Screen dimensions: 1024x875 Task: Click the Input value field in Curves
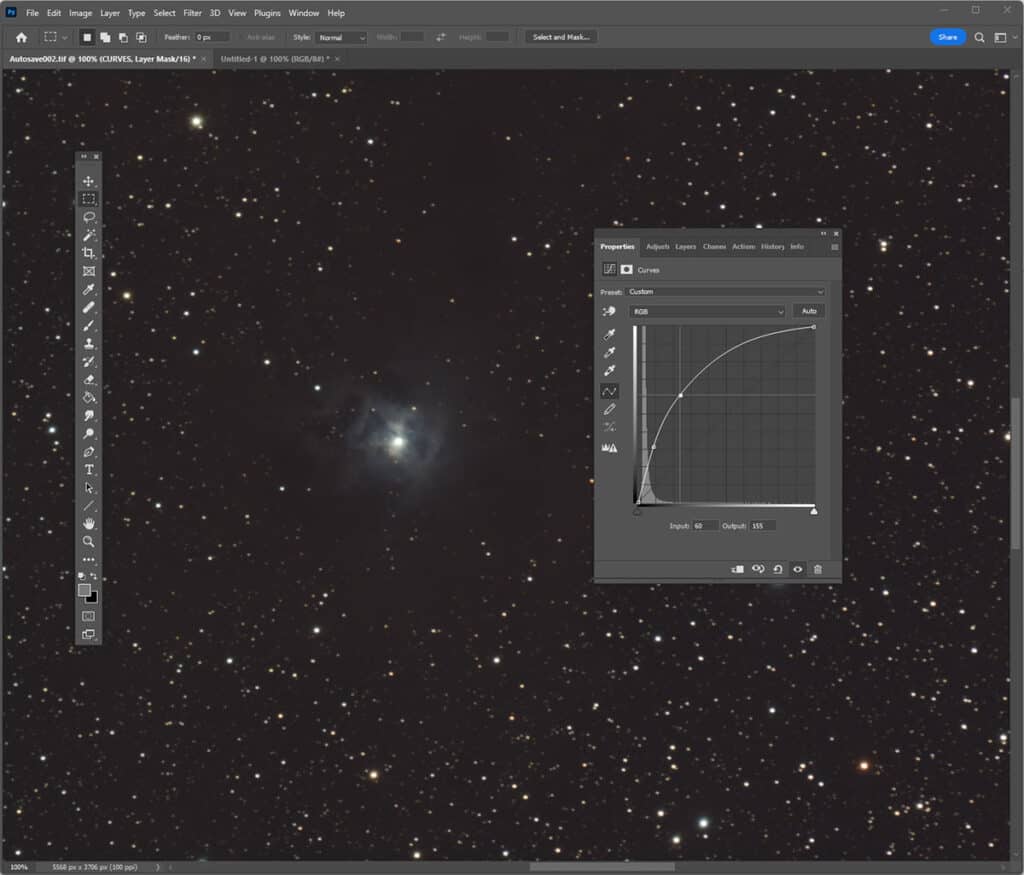(x=705, y=525)
